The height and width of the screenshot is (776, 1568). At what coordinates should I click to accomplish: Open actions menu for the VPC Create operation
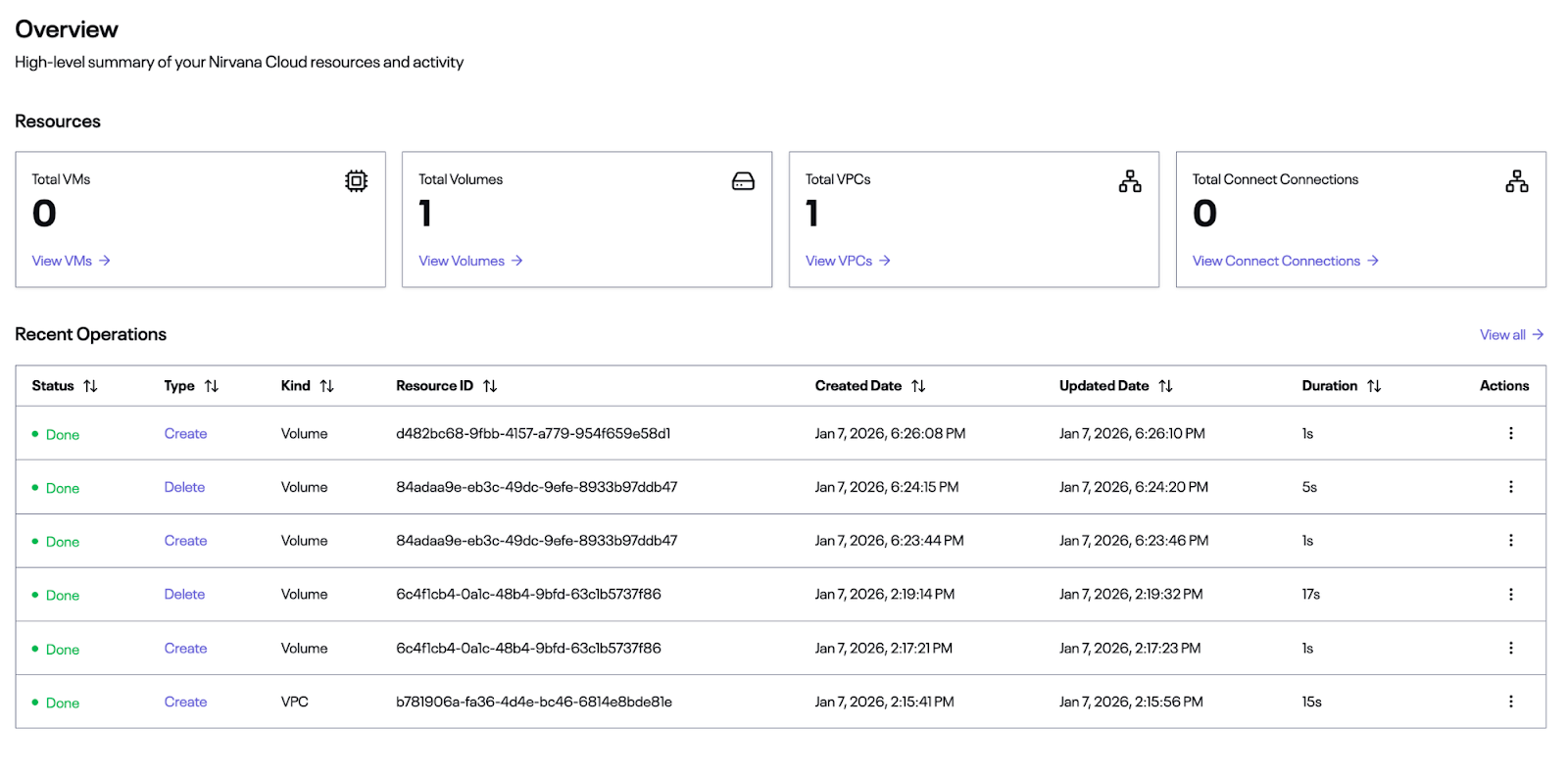click(1510, 702)
